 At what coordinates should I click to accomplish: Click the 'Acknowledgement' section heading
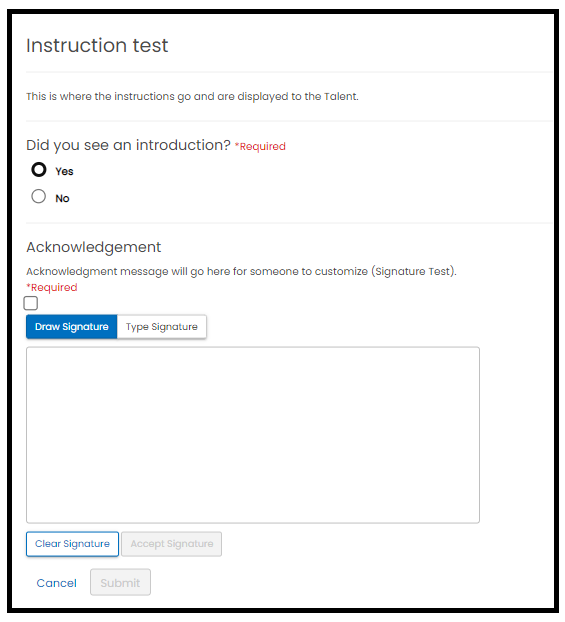click(94, 247)
